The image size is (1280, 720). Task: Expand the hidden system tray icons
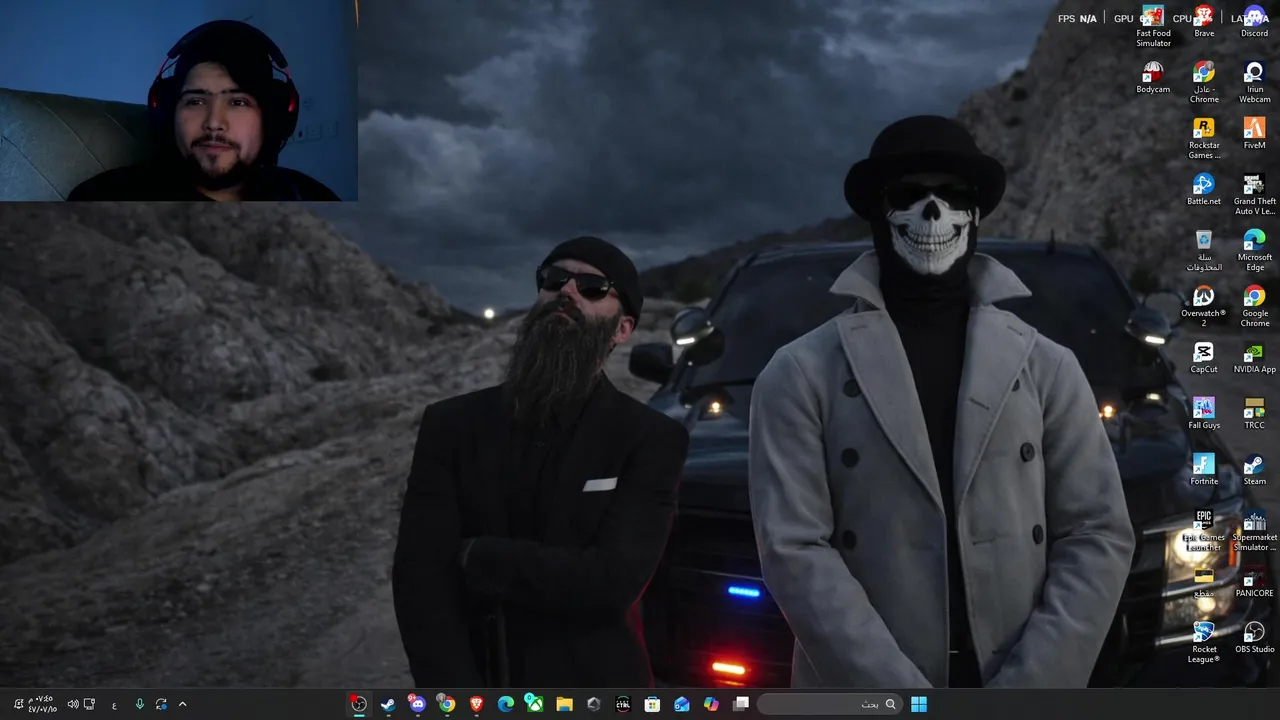pos(182,704)
